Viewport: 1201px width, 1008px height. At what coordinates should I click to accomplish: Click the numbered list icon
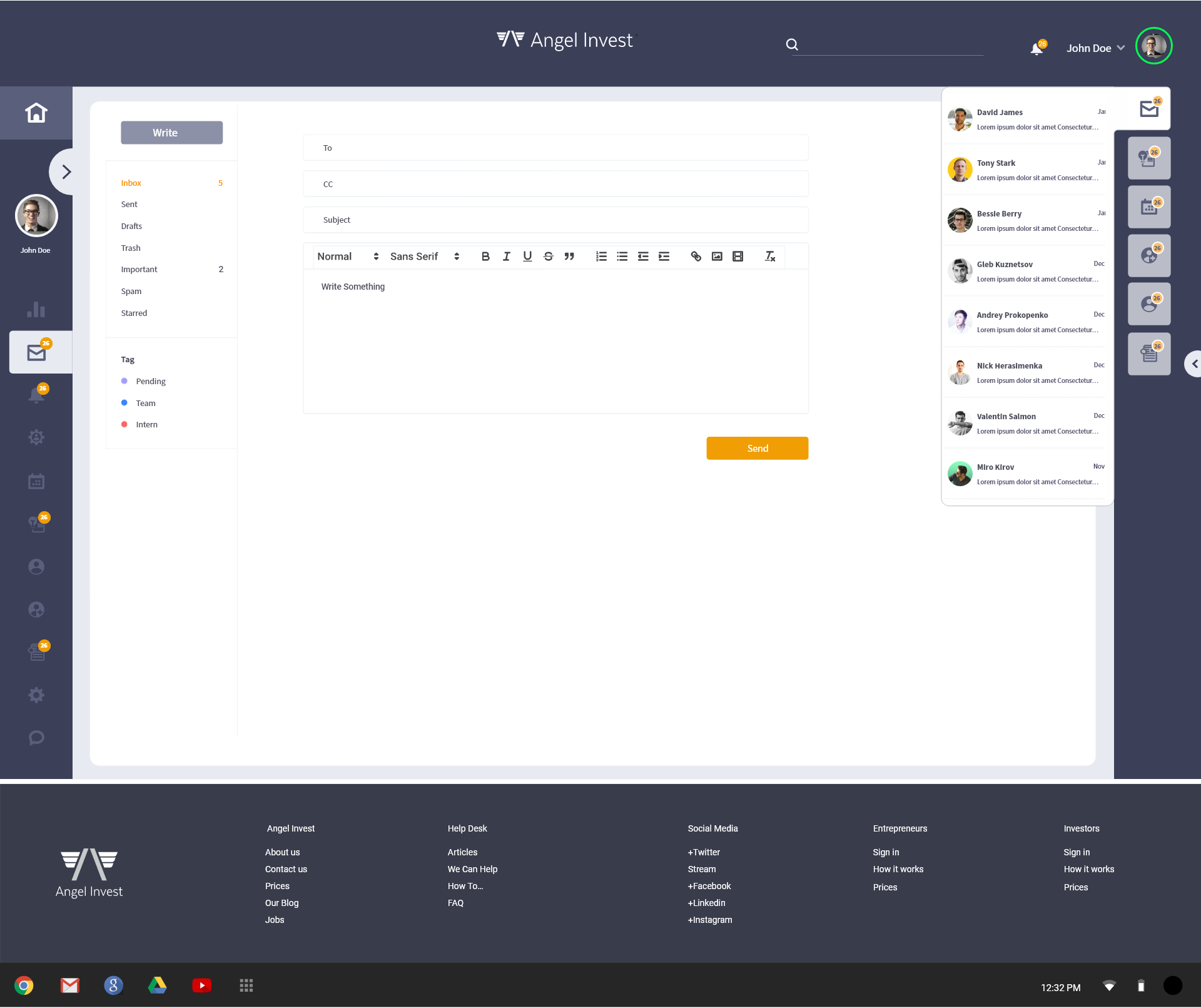[601, 257]
